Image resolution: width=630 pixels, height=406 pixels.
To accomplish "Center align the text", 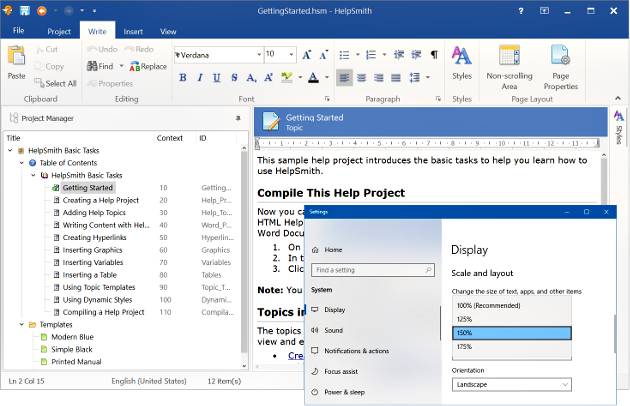I will [362, 78].
